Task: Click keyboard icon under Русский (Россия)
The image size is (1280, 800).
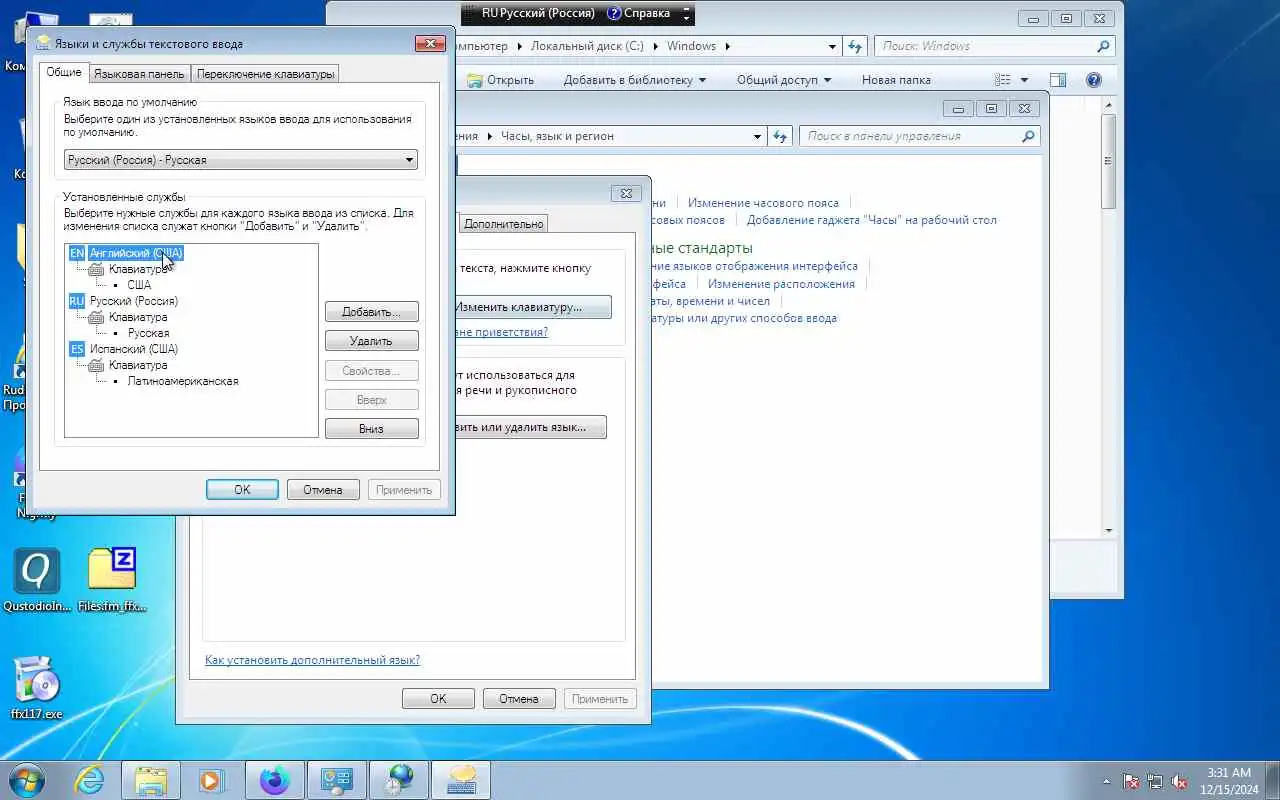Action: pos(96,317)
